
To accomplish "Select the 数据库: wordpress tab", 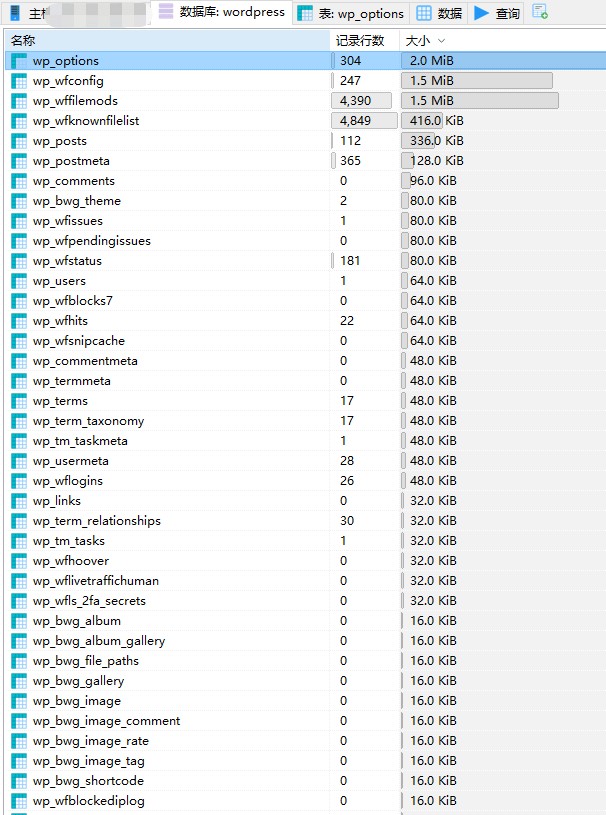I will point(222,13).
